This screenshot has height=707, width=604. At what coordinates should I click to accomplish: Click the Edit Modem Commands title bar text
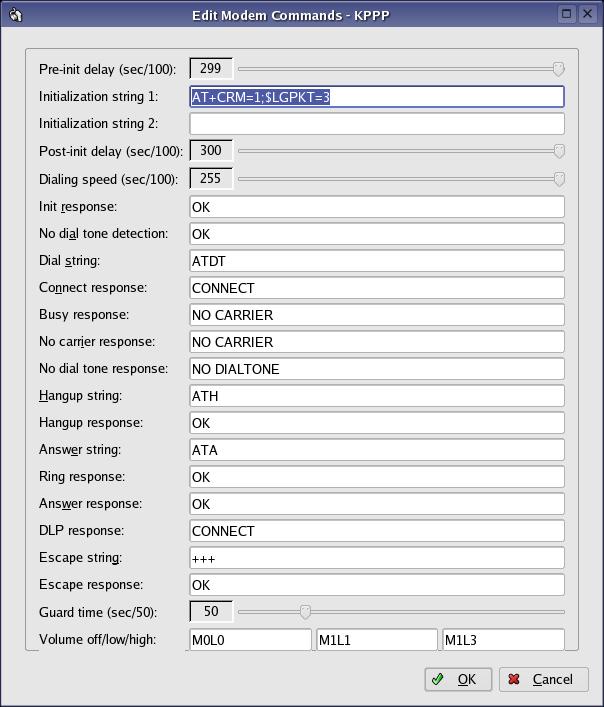pos(291,15)
